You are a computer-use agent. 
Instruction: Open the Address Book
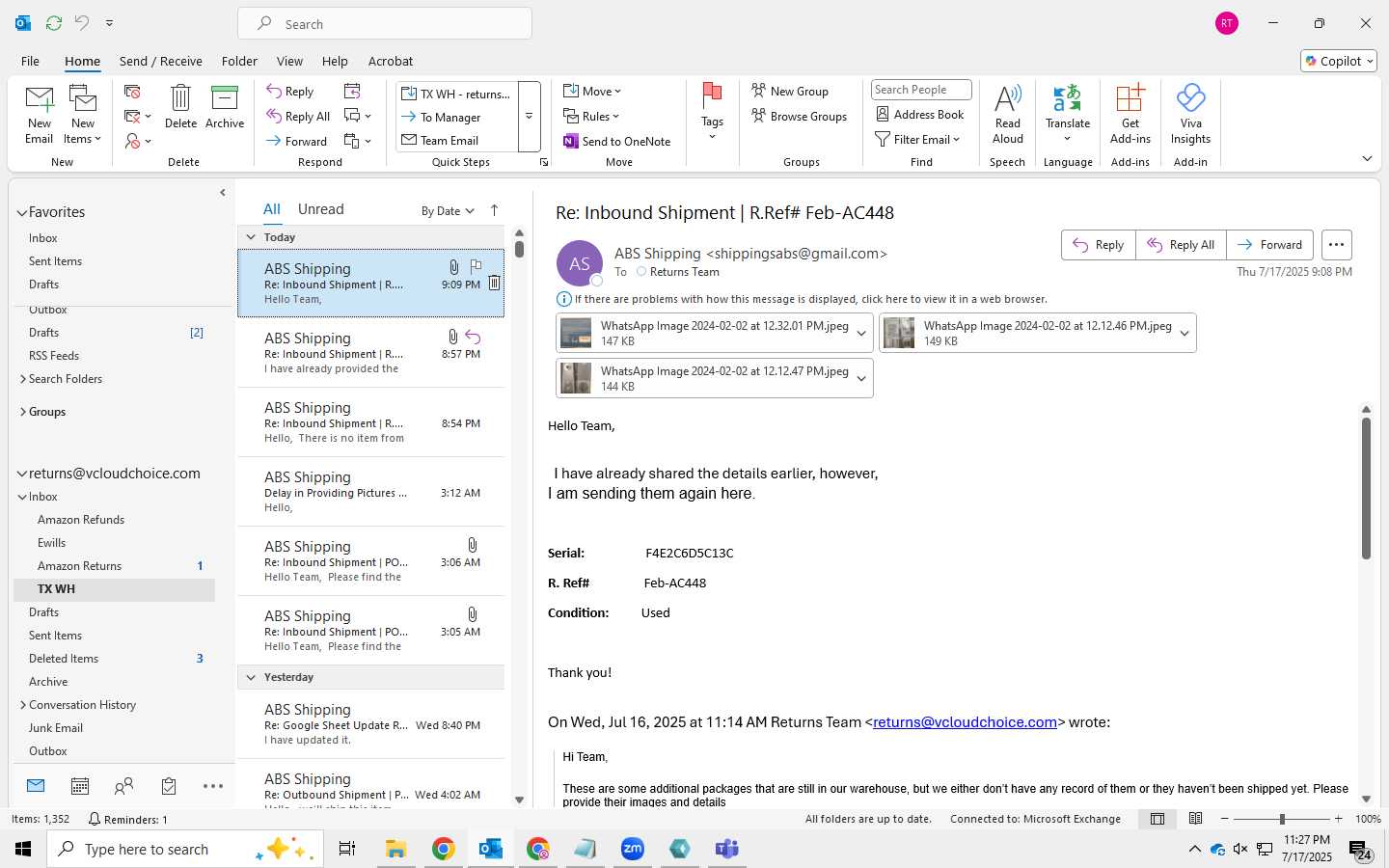coord(920,114)
